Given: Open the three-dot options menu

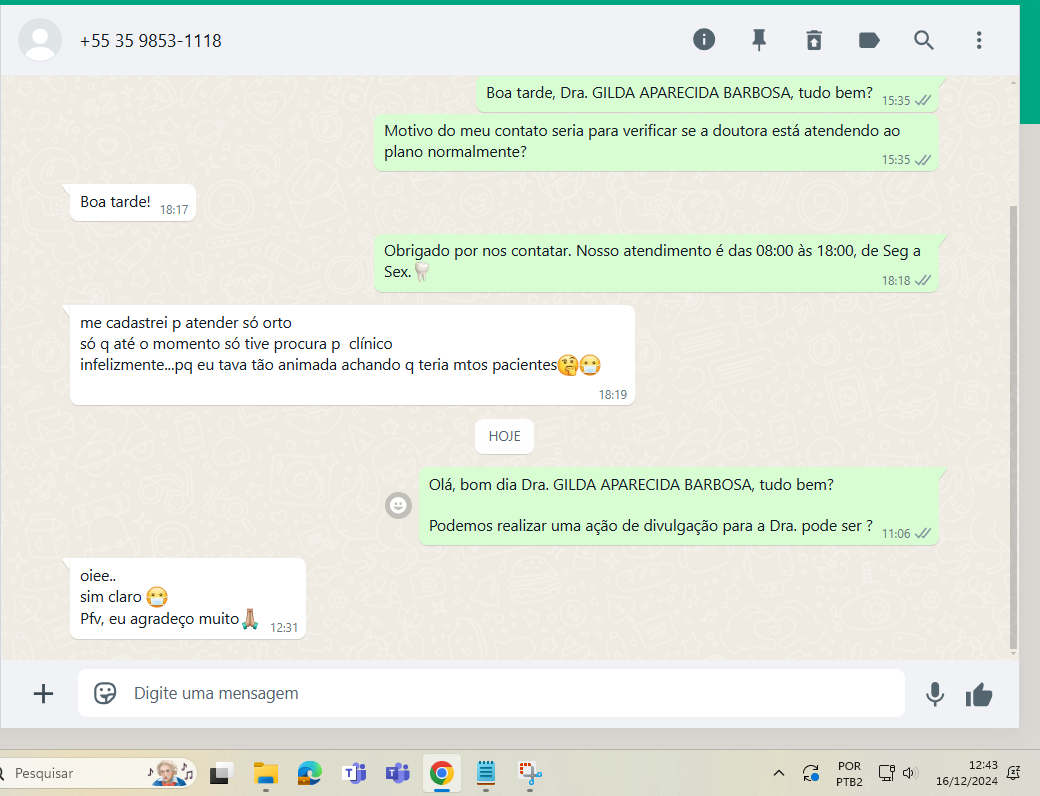Looking at the screenshot, I should pos(978,40).
